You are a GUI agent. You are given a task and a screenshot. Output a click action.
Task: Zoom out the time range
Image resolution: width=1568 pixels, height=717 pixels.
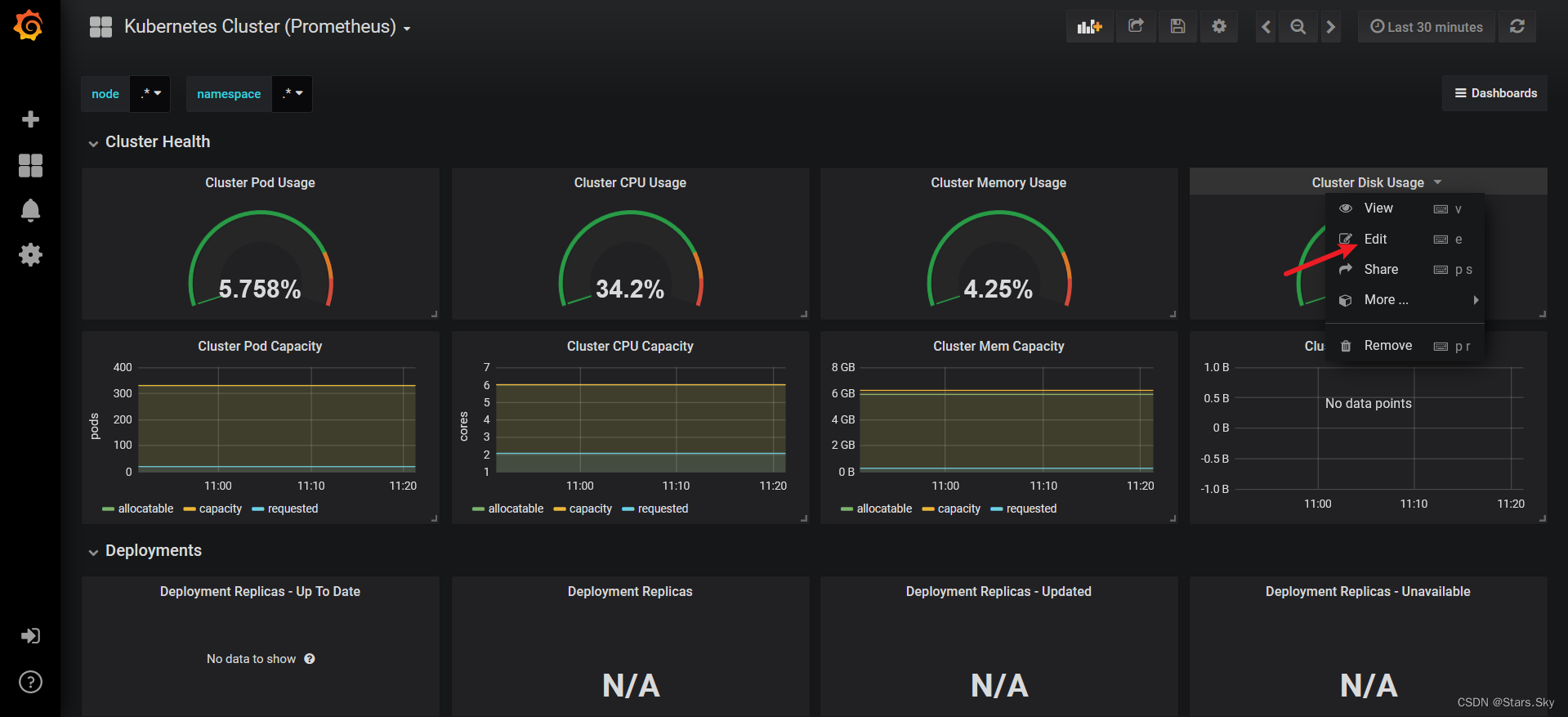(x=1298, y=27)
